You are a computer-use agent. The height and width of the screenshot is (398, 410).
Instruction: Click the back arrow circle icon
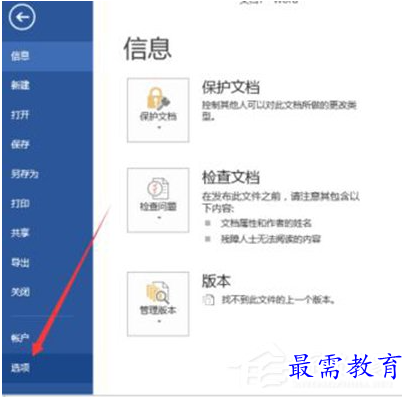[x=22, y=17]
